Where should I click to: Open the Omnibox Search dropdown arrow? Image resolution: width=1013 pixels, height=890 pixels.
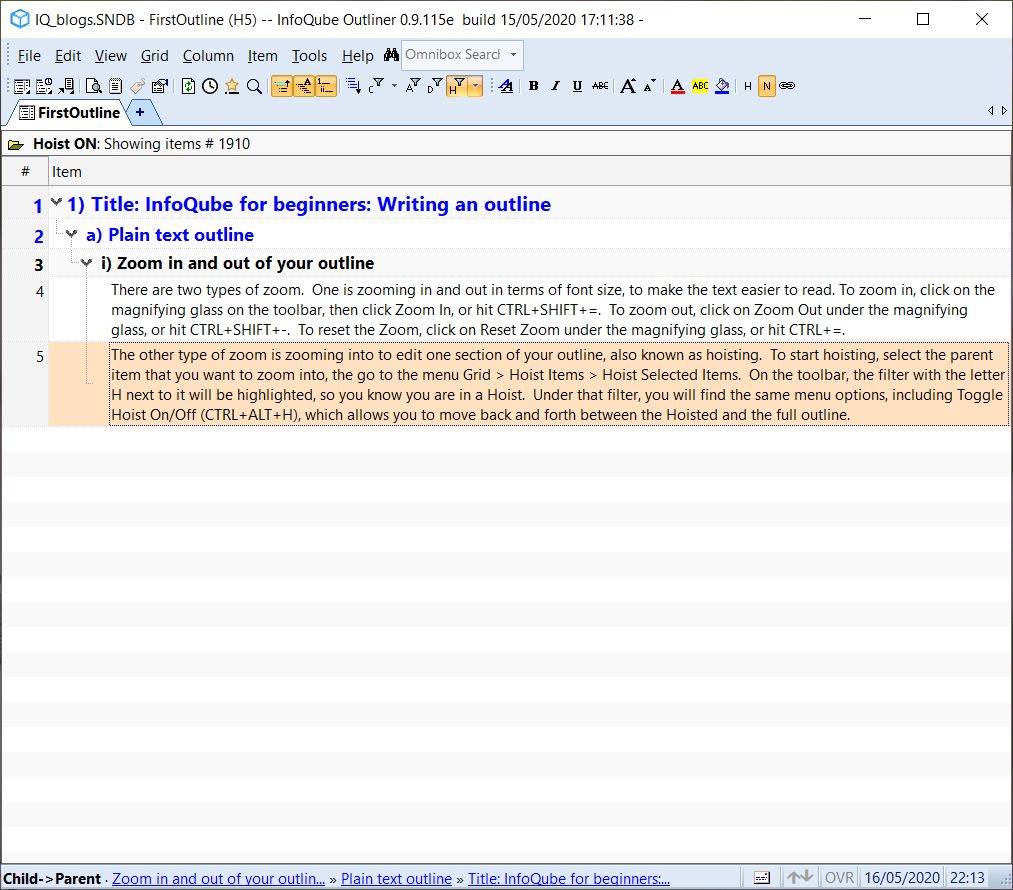click(x=514, y=55)
